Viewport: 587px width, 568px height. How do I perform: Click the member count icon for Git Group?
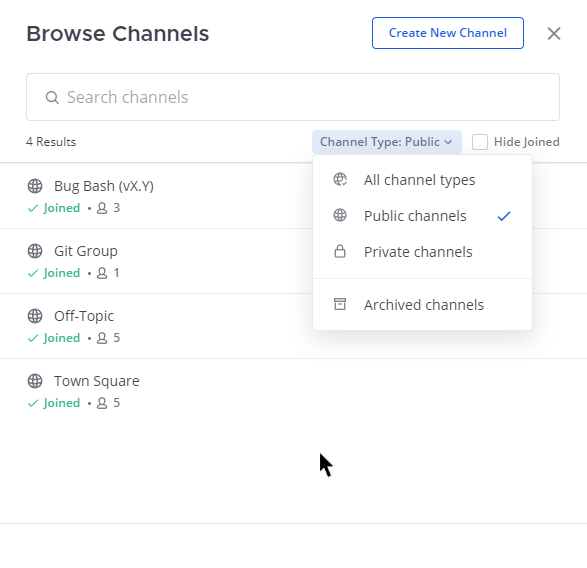click(x=102, y=273)
